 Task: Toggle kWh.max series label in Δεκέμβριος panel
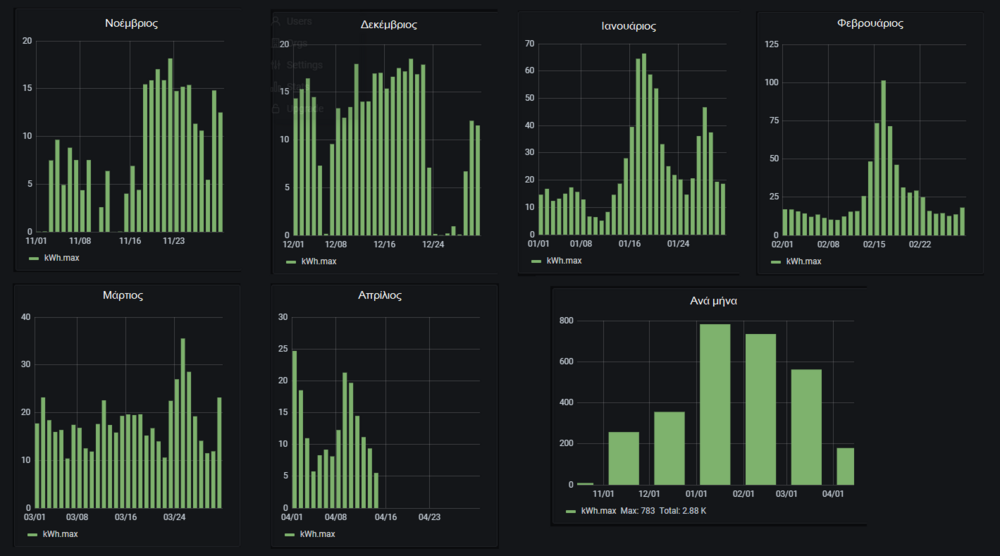[319, 262]
